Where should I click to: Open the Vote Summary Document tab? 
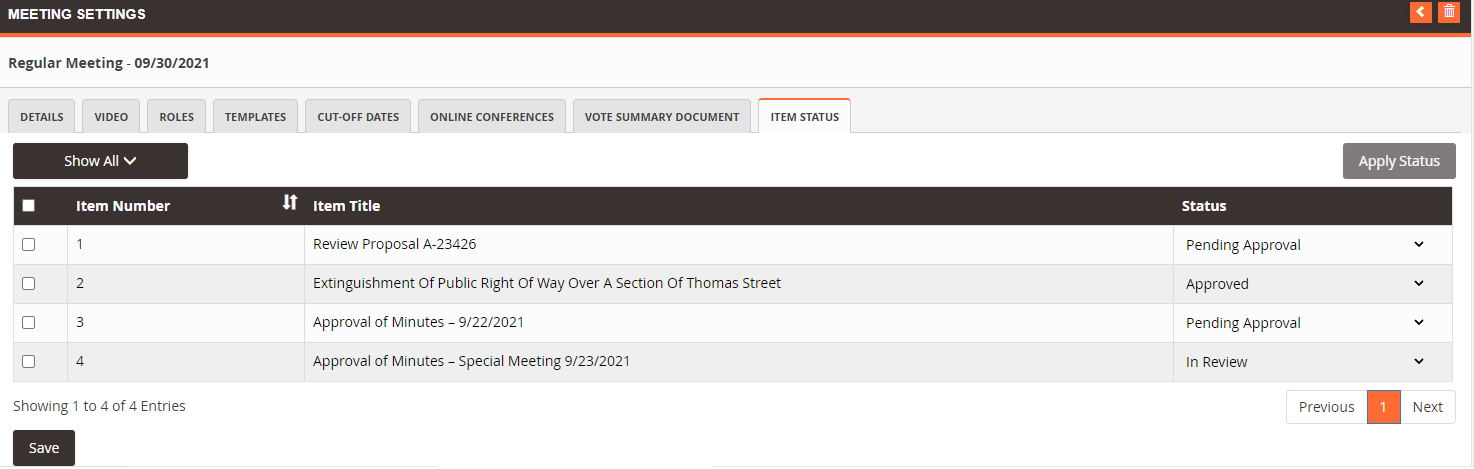[x=662, y=116]
